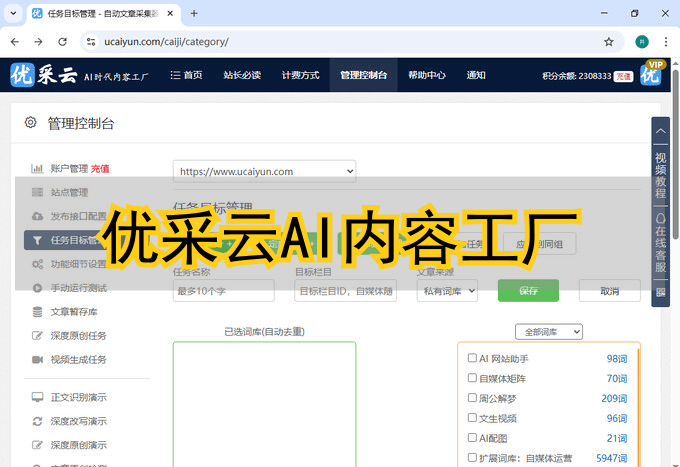Open the site URL dropdown https://www.ucaiyun.com
Viewport: 680px width, 467px height.
click(x=264, y=172)
